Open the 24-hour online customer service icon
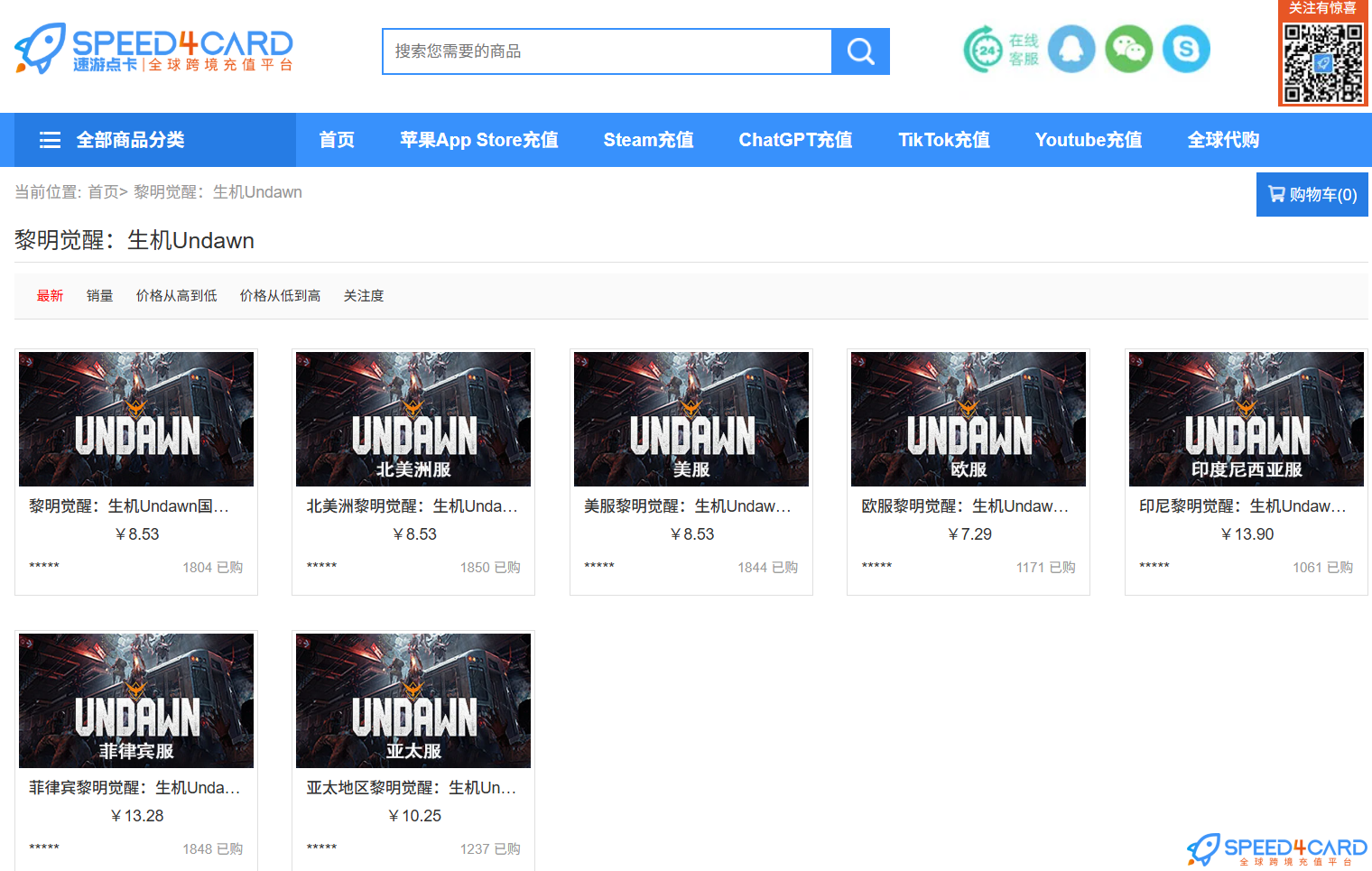Image resolution: width=1372 pixels, height=871 pixels. pyautogui.click(x=1001, y=49)
